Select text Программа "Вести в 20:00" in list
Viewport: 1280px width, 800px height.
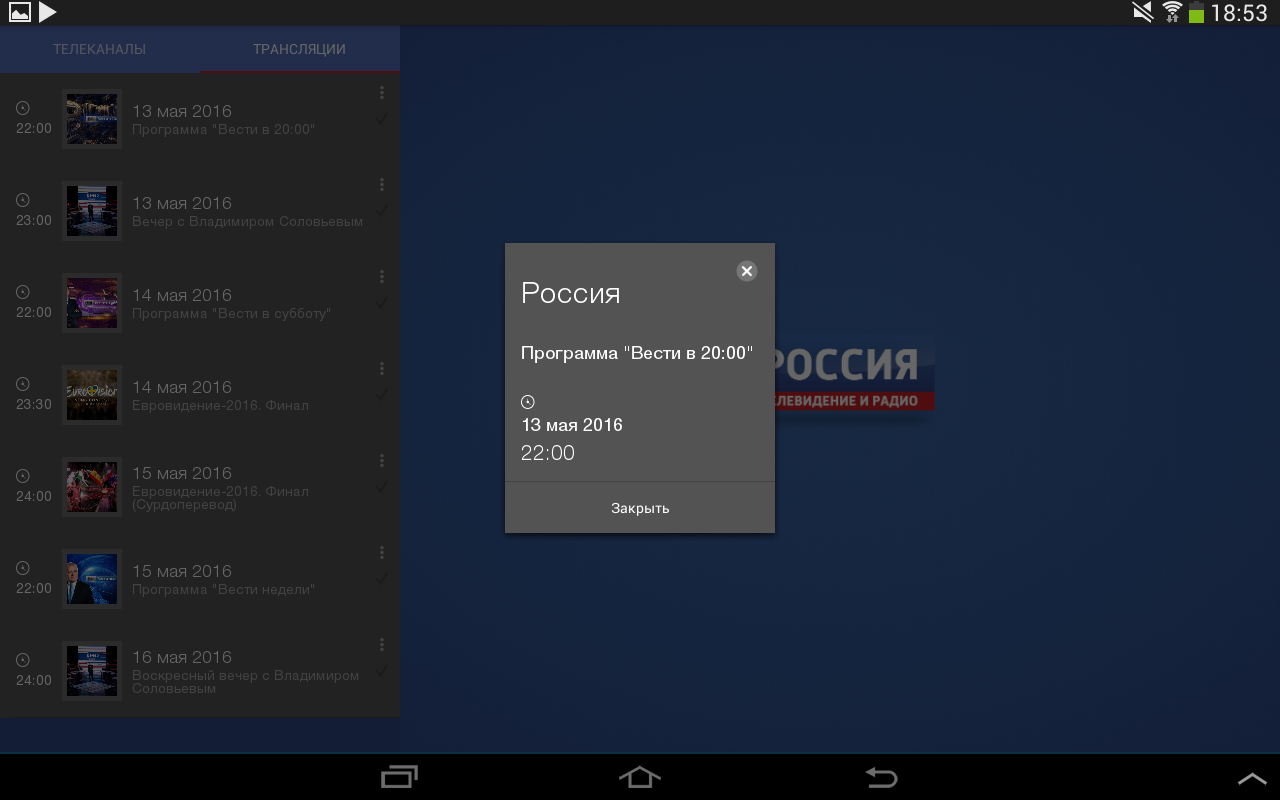pyautogui.click(x=223, y=130)
